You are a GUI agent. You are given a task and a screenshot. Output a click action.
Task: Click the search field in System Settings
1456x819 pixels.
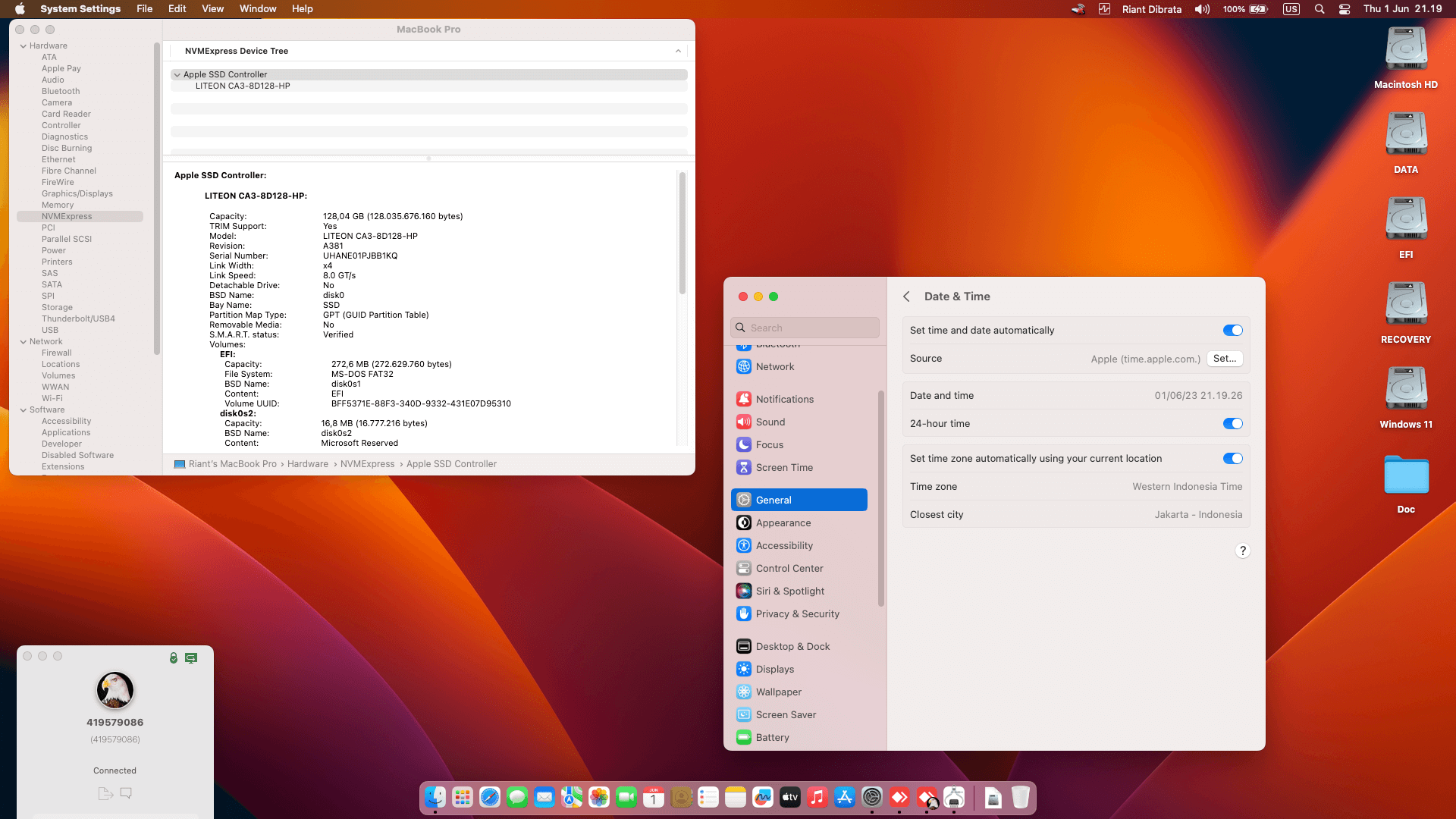point(805,328)
